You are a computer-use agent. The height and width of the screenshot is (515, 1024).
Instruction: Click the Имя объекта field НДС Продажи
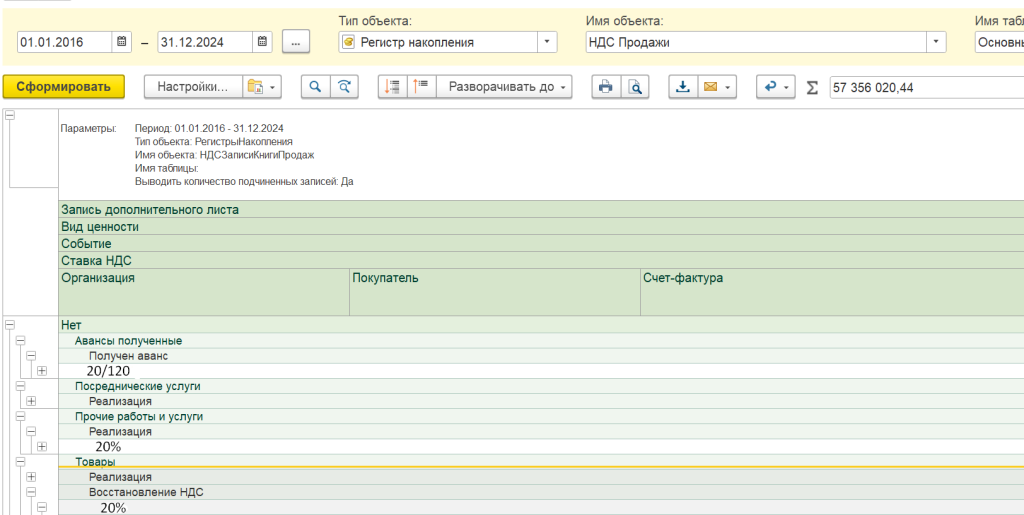click(756, 42)
